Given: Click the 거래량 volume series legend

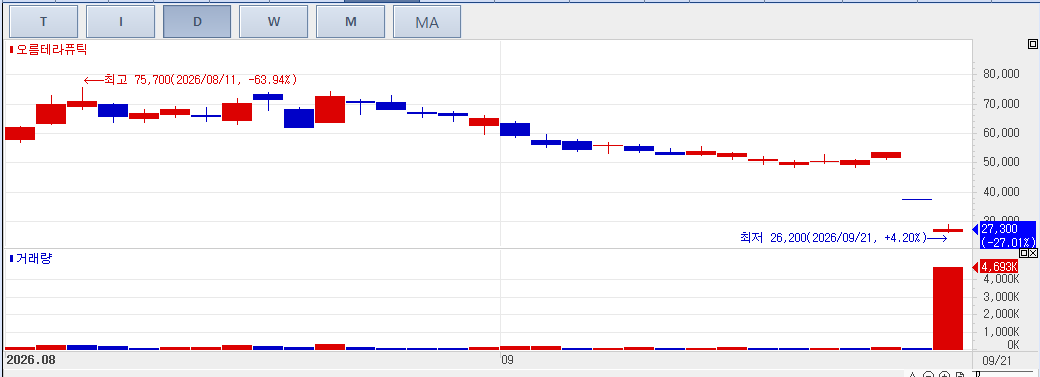Looking at the screenshot, I should 31,258.
